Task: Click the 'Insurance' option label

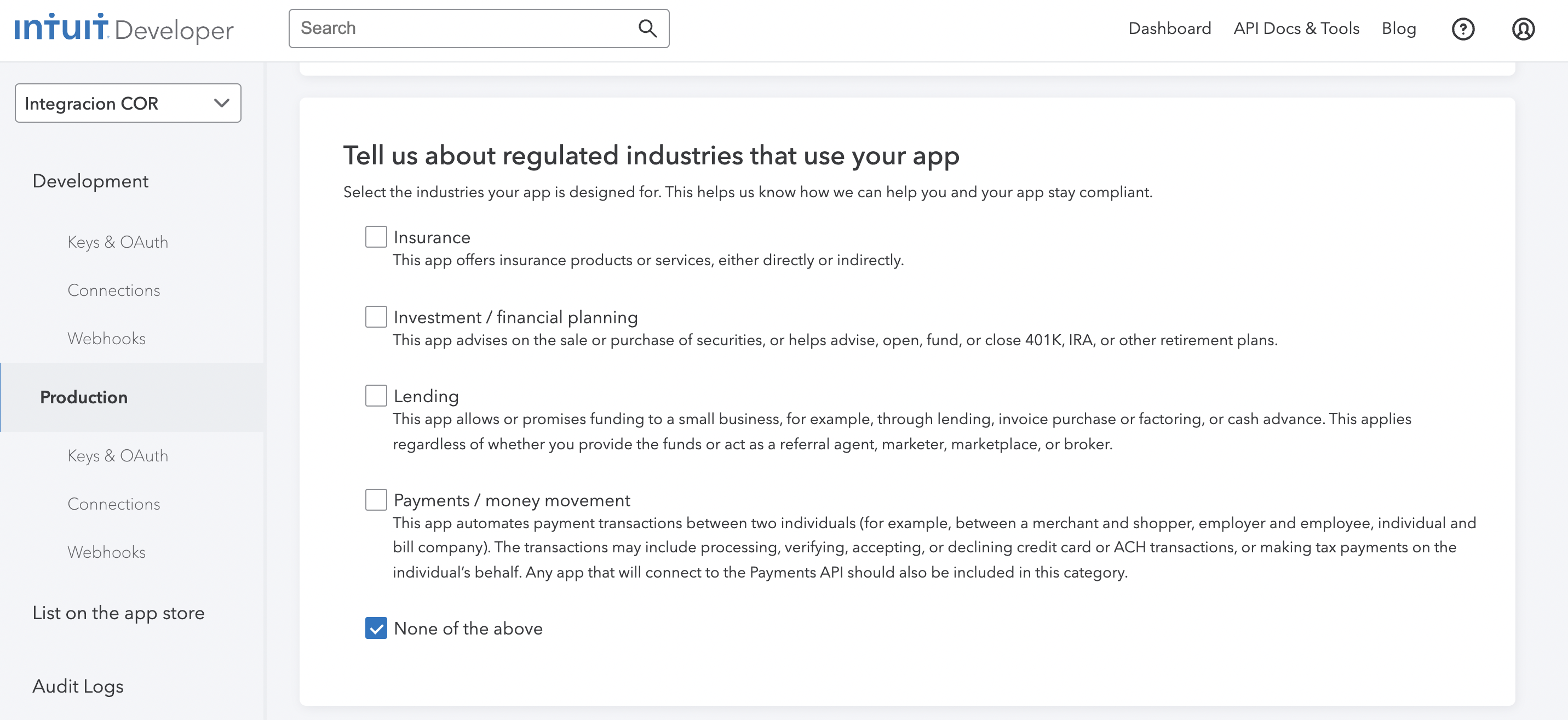Action: click(432, 237)
